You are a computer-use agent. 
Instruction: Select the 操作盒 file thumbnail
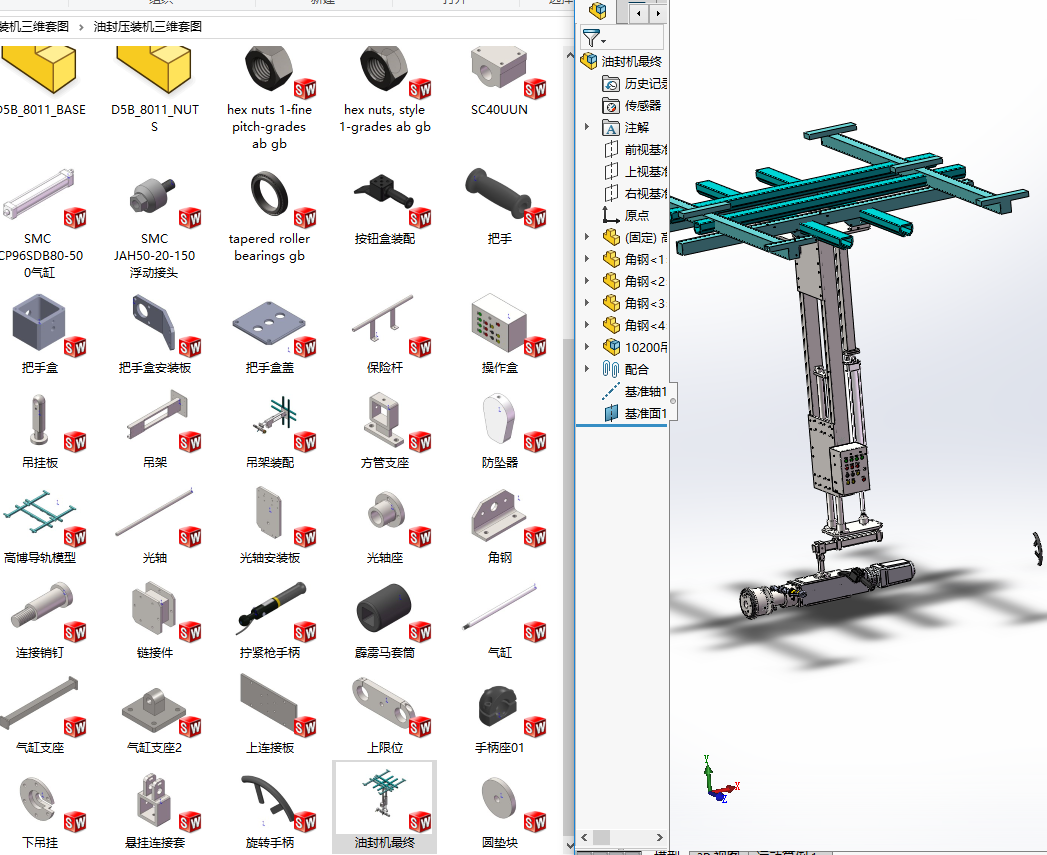click(500, 332)
